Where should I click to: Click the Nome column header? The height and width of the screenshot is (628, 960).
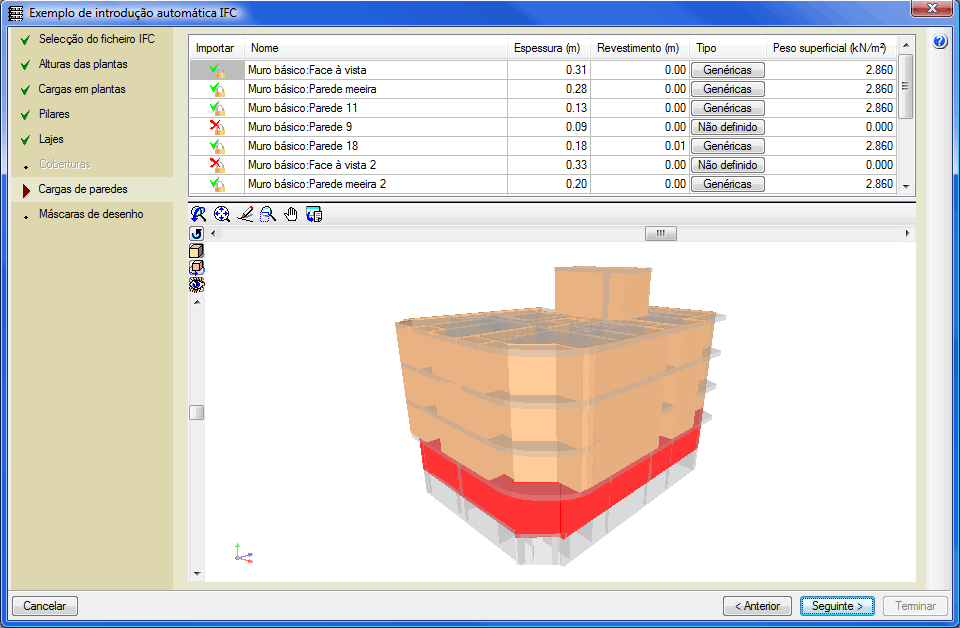[376, 48]
